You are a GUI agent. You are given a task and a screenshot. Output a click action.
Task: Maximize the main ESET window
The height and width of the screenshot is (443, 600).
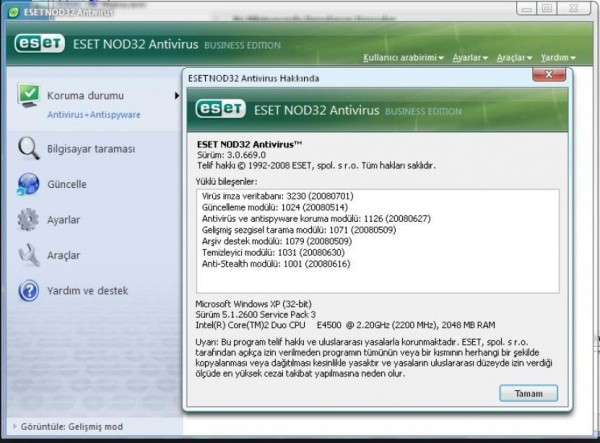tap(546, 8)
